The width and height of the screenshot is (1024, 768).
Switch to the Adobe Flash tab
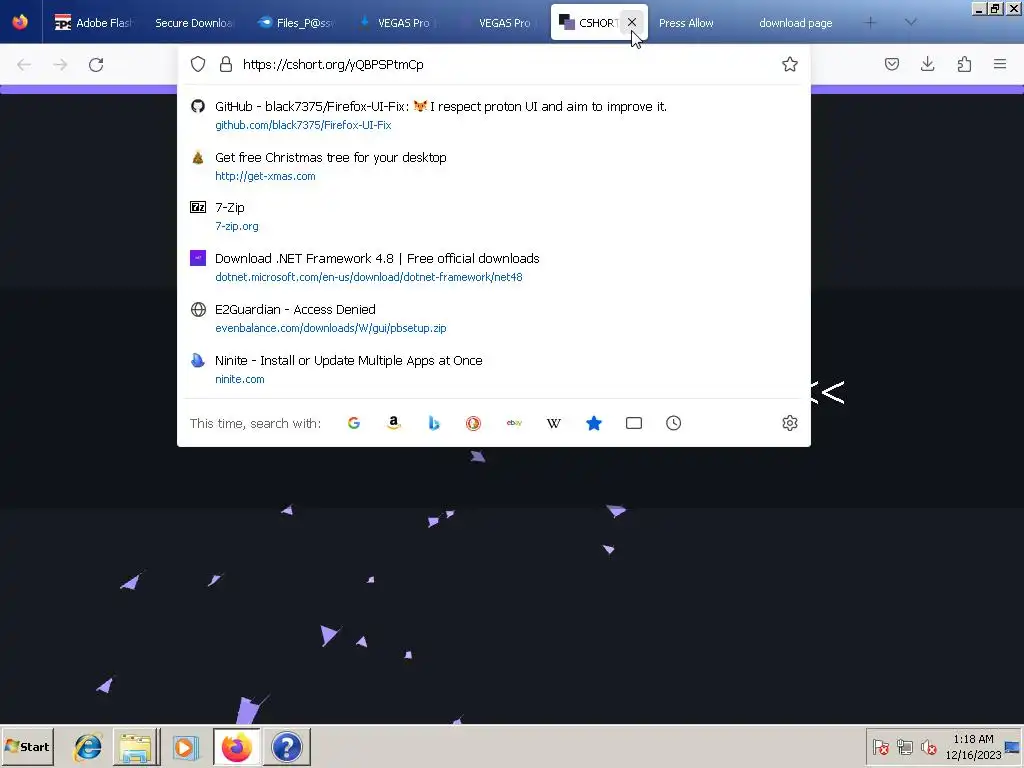[x=96, y=22]
